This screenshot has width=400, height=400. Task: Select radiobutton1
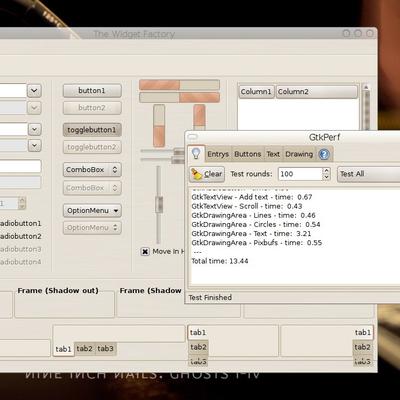click(x=20, y=223)
